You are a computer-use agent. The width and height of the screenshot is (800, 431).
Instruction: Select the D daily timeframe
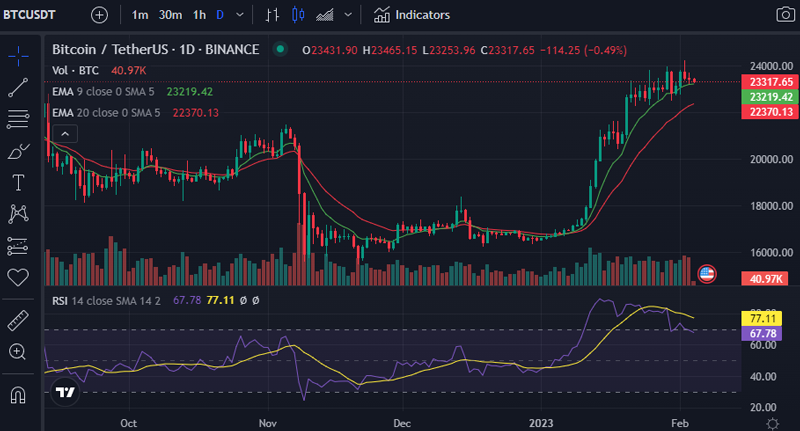point(220,15)
